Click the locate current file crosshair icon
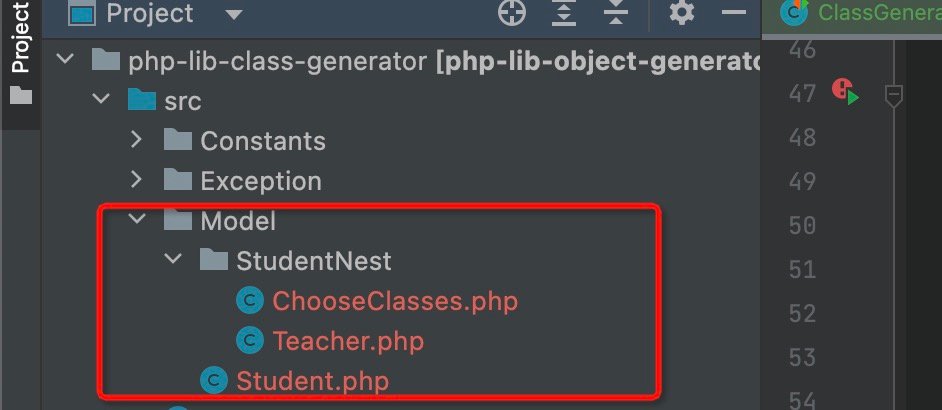Screen dimensions: 942x410 (512, 13)
